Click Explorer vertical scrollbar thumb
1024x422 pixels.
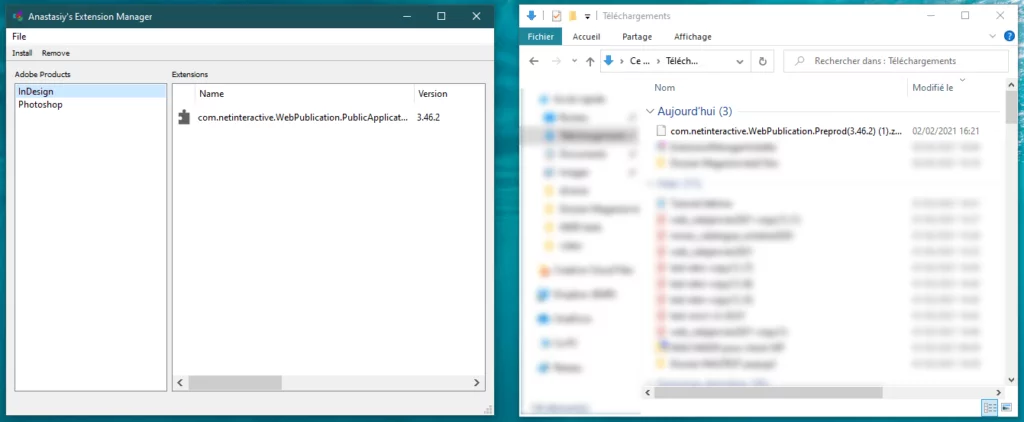click(x=1012, y=106)
